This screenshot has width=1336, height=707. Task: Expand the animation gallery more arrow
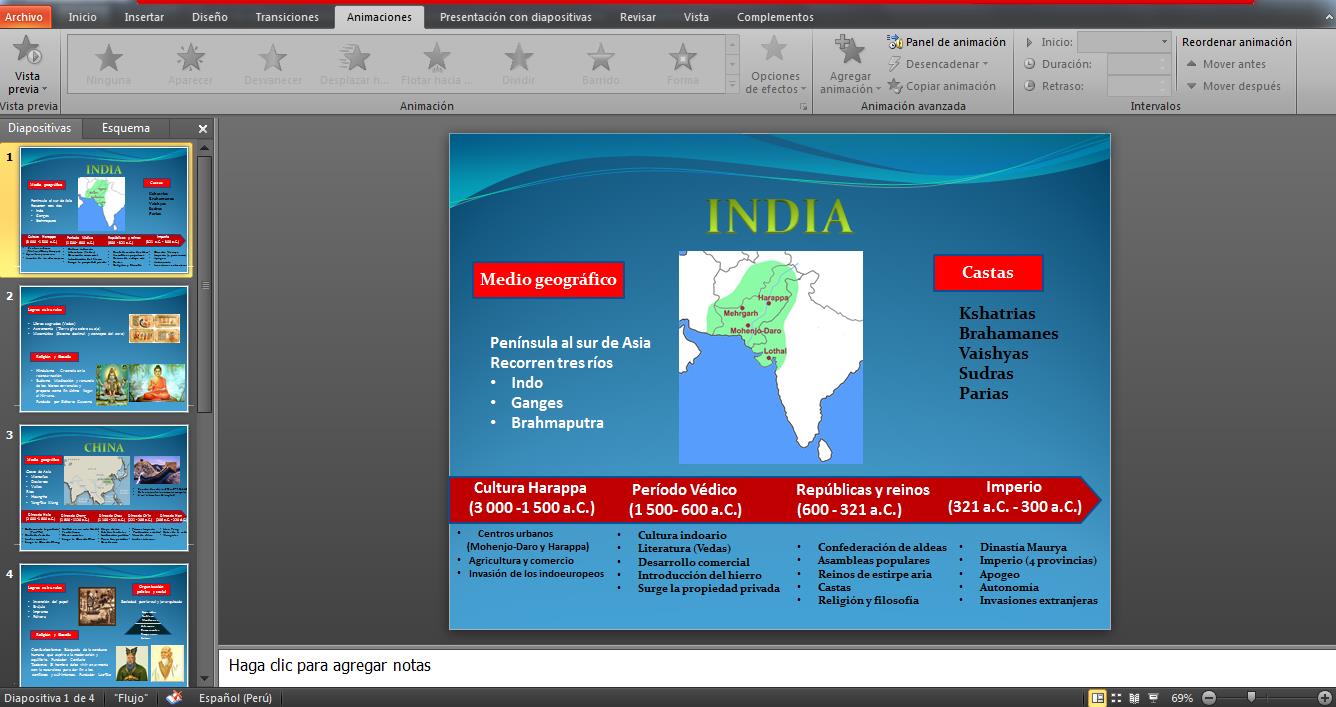click(x=733, y=89)
